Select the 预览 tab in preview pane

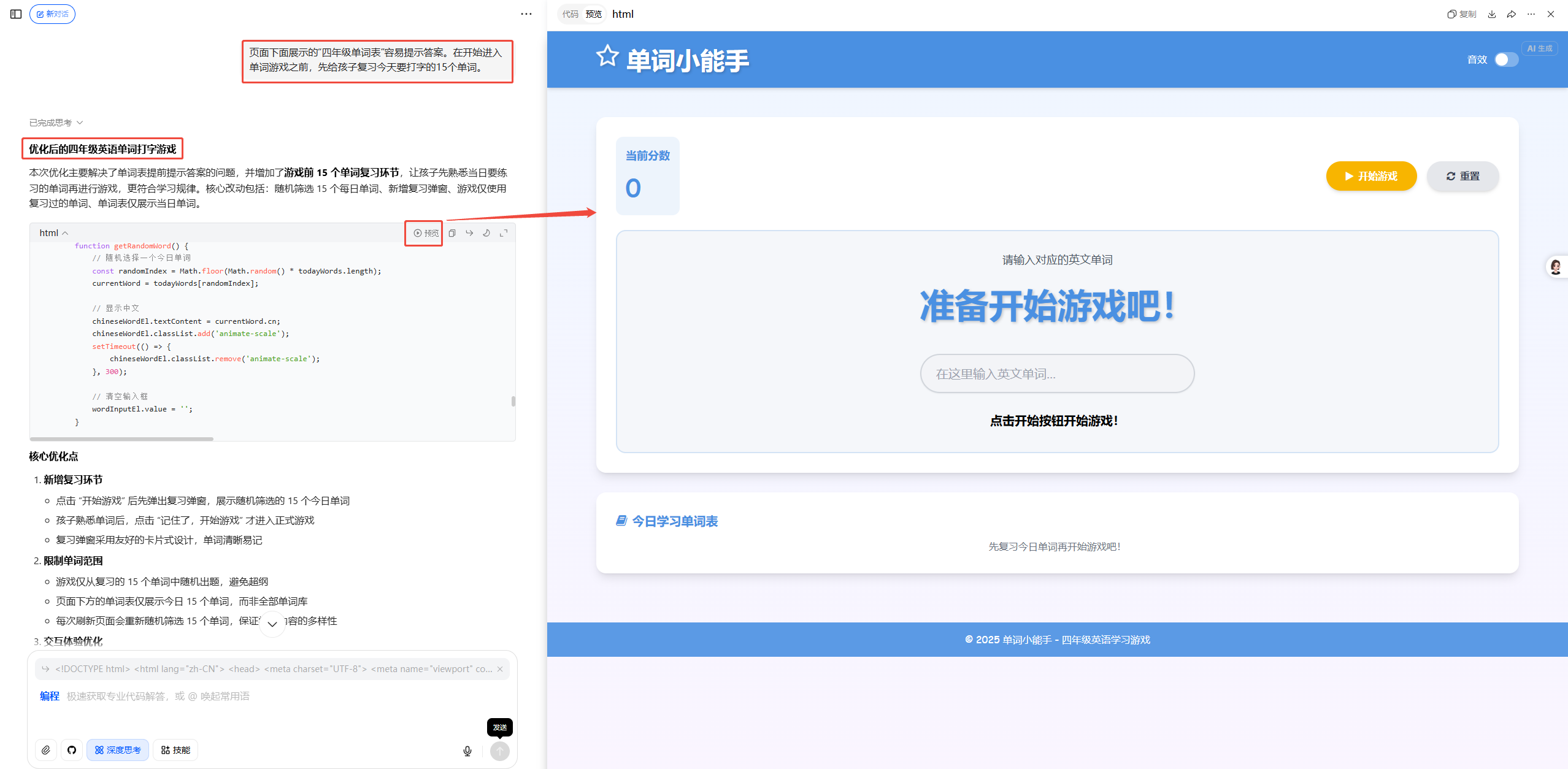tap(593, 14)
